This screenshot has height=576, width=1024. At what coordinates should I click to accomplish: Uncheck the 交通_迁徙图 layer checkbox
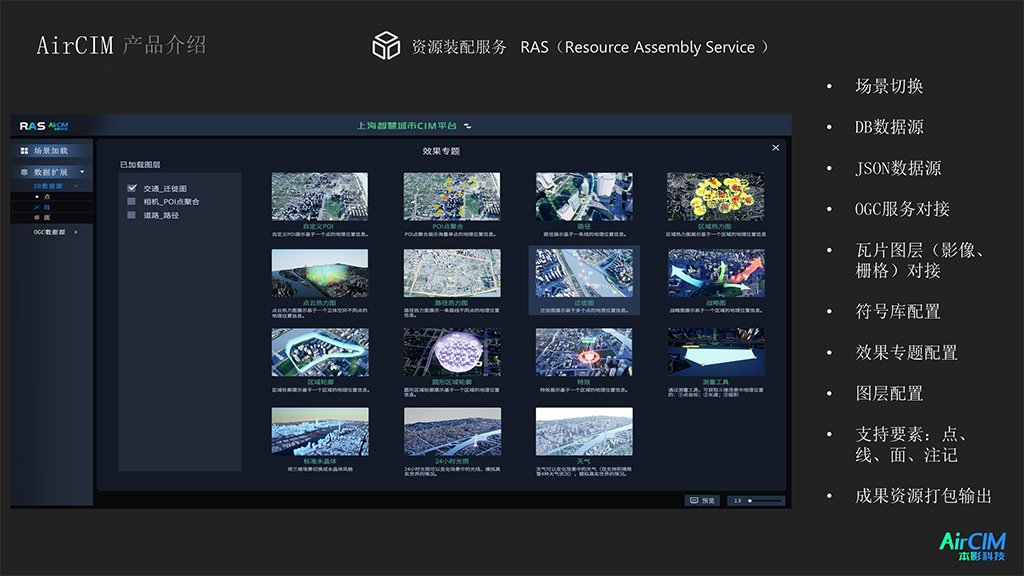[132, 188]
